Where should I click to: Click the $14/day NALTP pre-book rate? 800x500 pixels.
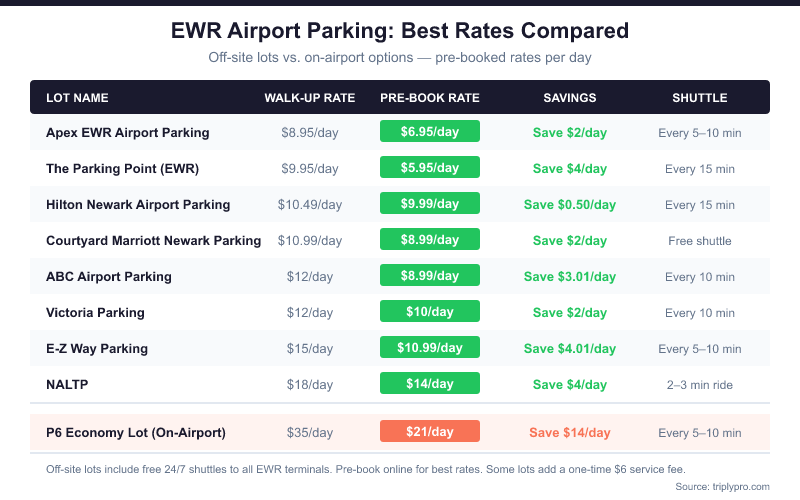430,384
